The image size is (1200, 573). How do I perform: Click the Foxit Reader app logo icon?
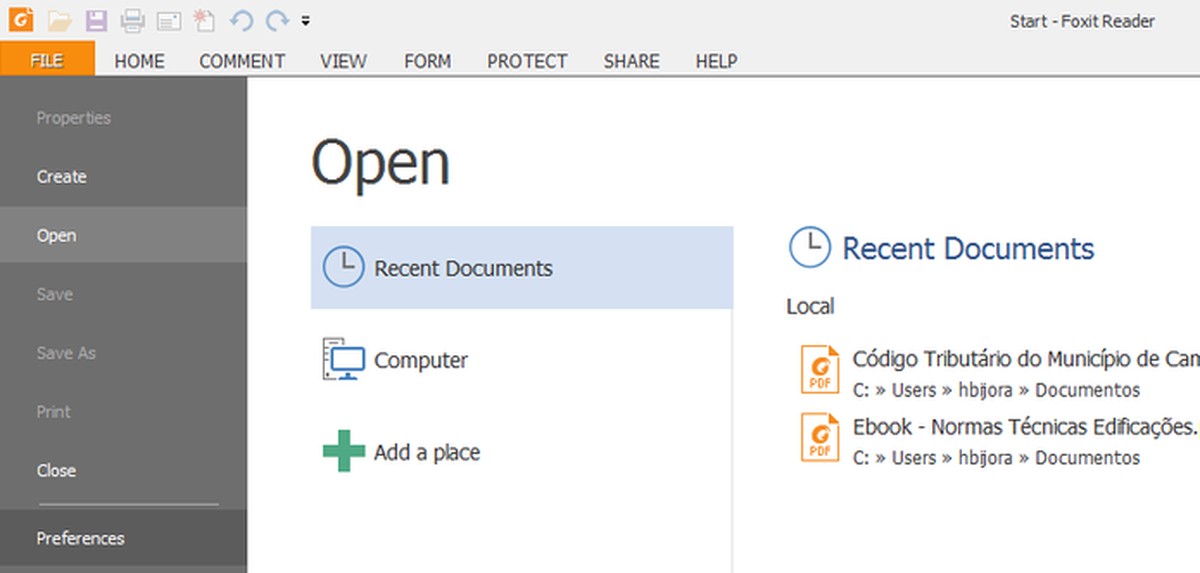pos(22,19)
